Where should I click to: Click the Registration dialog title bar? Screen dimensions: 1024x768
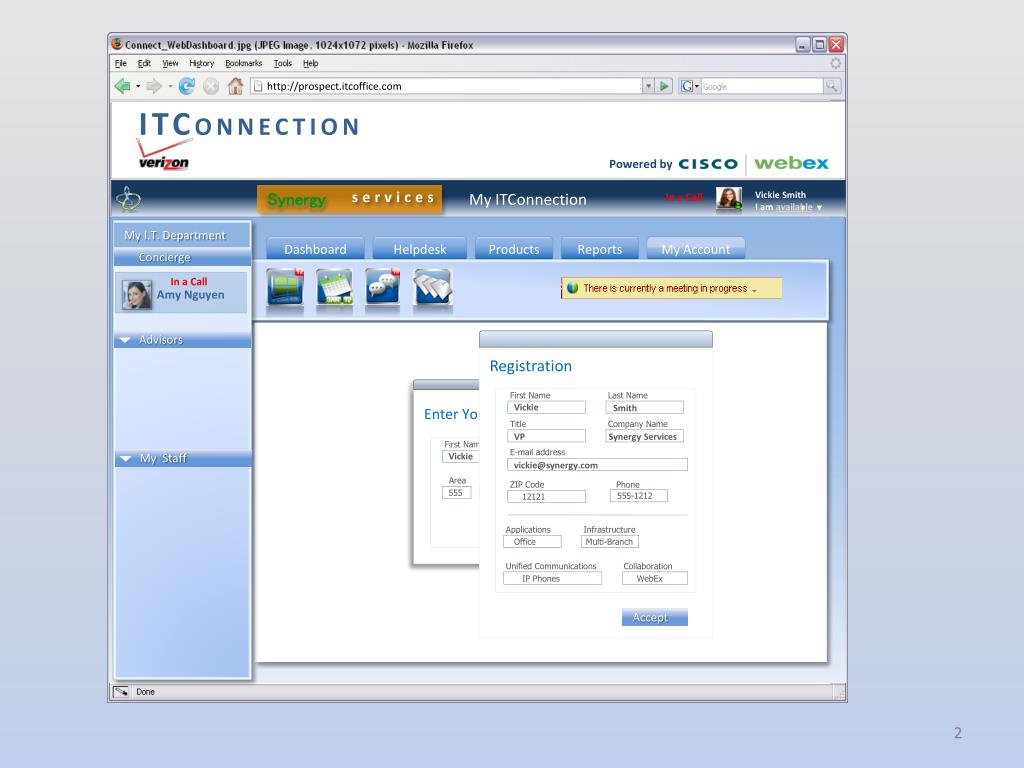click(x=596, y=339)
